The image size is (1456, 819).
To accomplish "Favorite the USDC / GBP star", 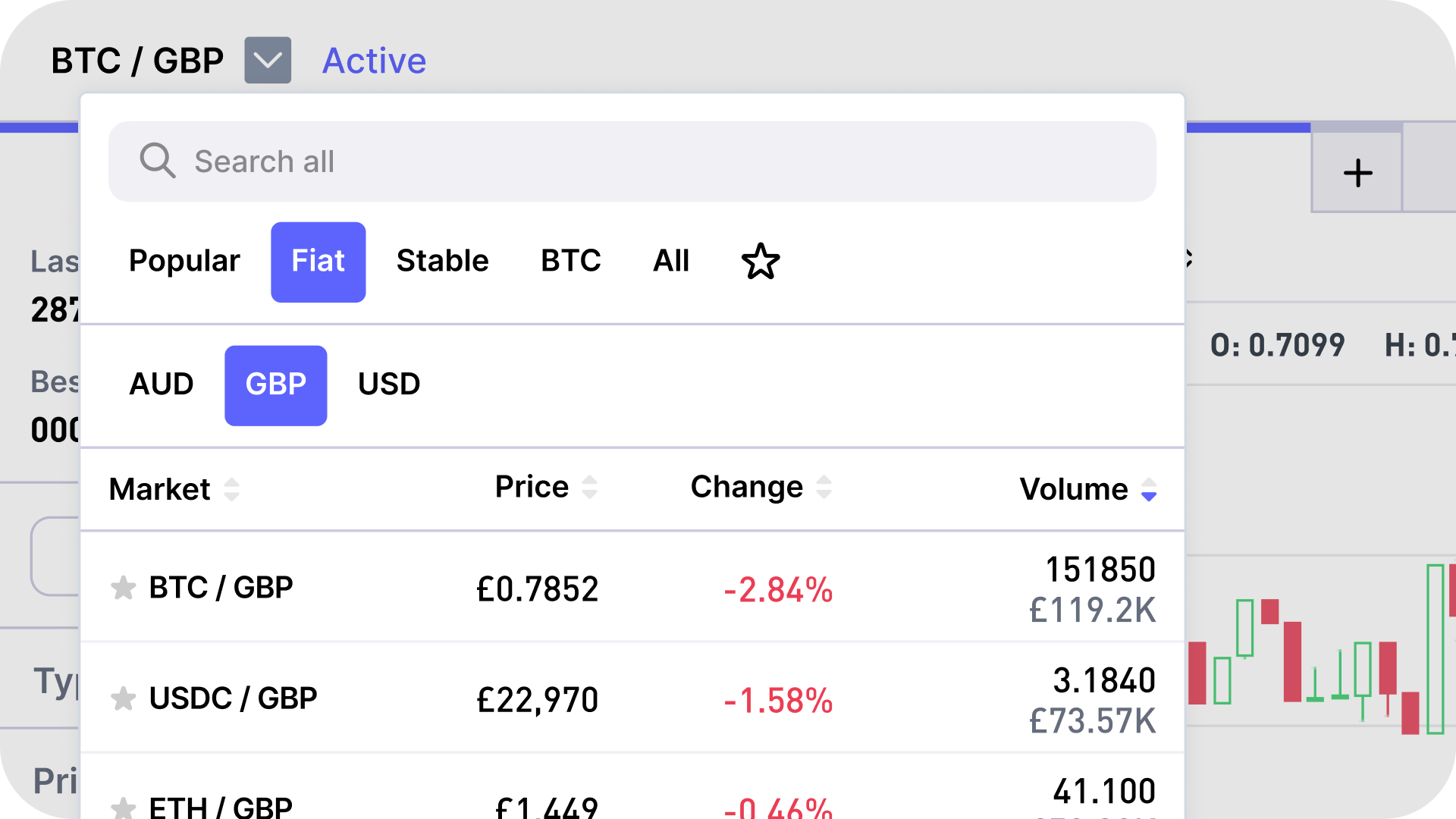I will pos(123,698).
